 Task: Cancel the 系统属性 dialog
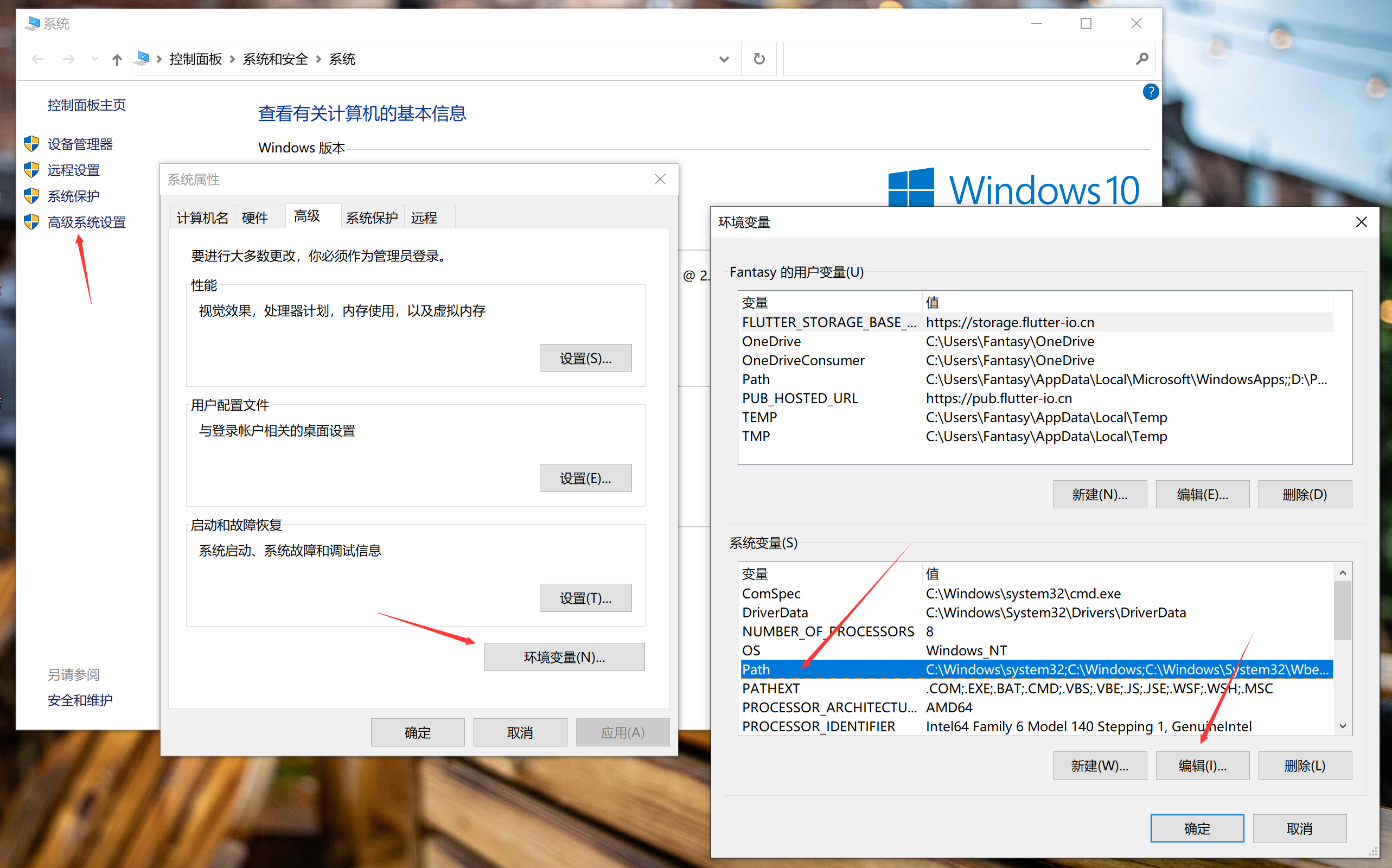520,732
